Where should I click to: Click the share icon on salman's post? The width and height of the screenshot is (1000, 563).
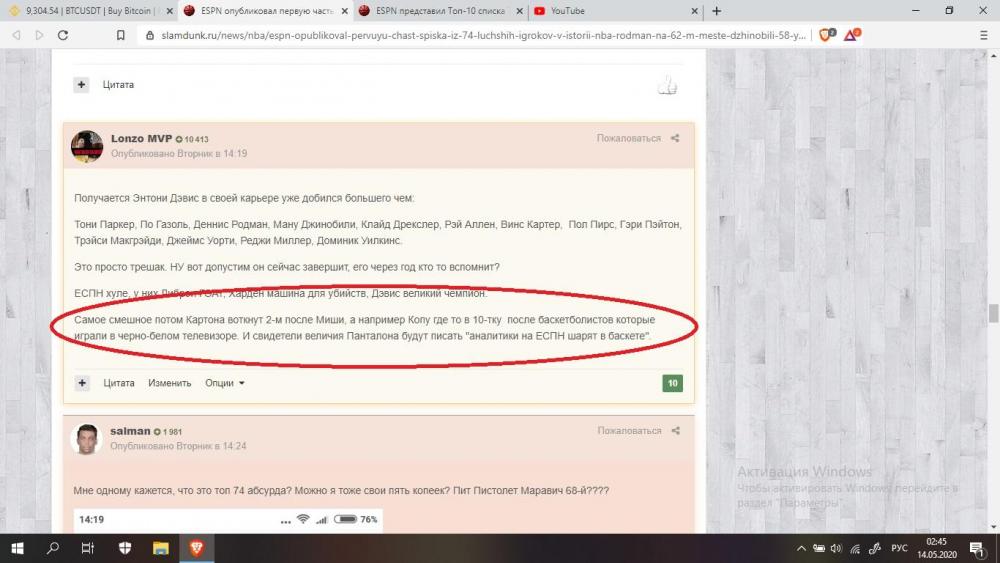point(675,431)
